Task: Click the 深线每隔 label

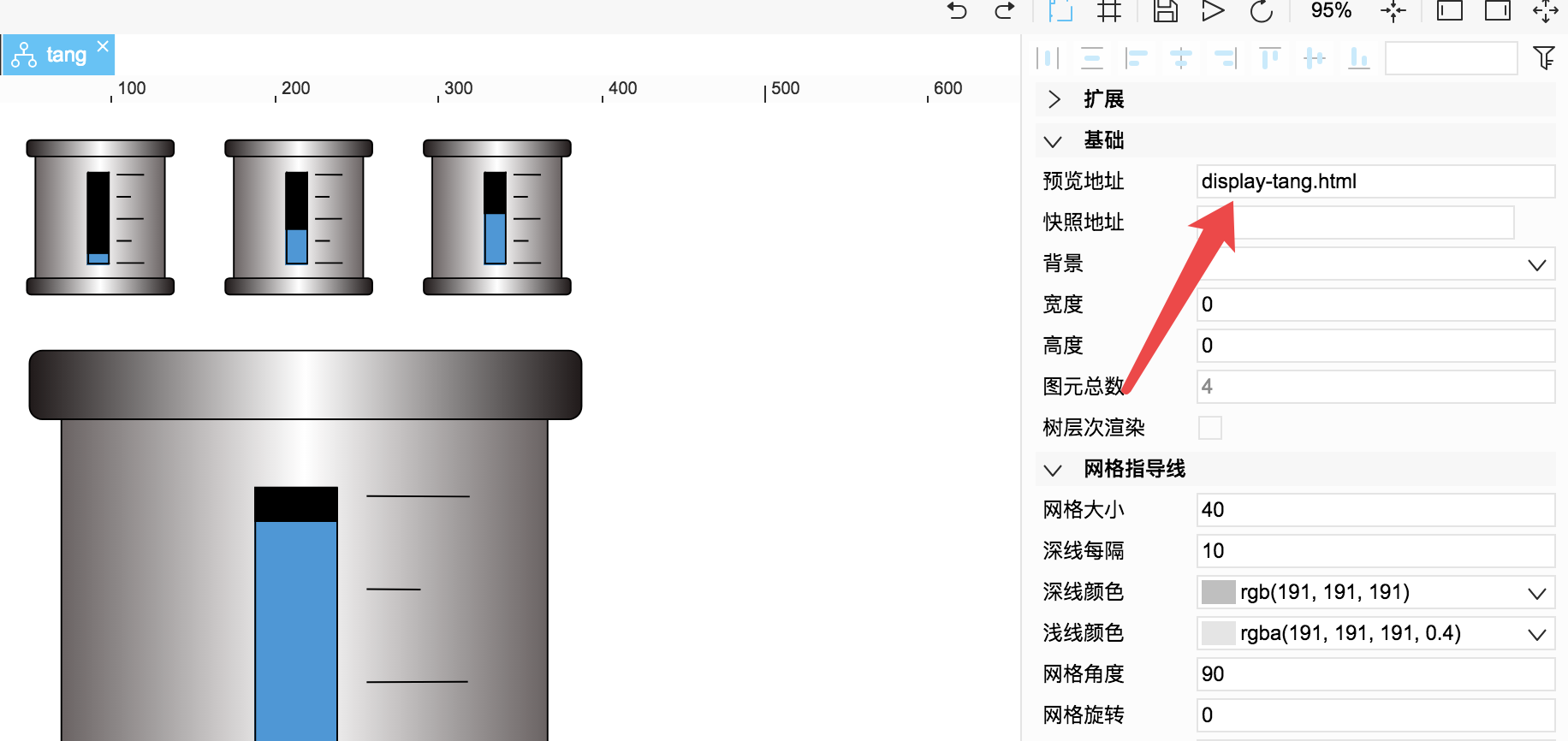Action: coord(1084,551)
